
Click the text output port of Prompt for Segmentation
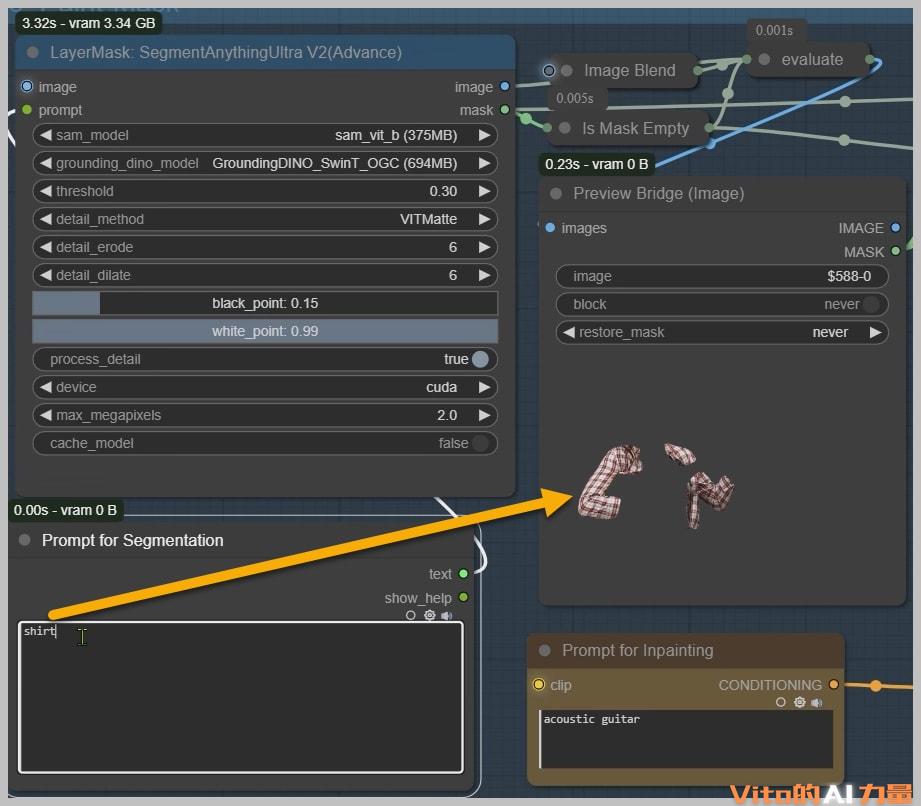click(x=463, y=574)
